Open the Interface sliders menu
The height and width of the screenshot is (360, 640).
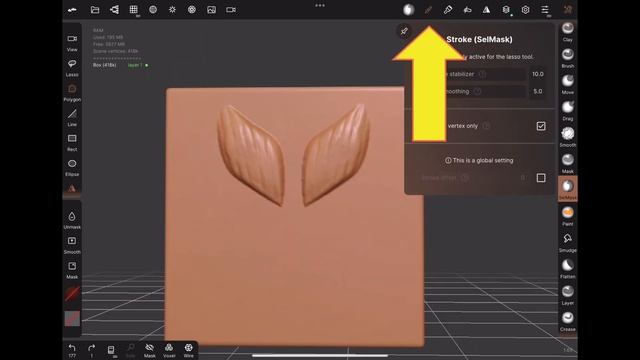pyautogui.click(x=545, y=10)
